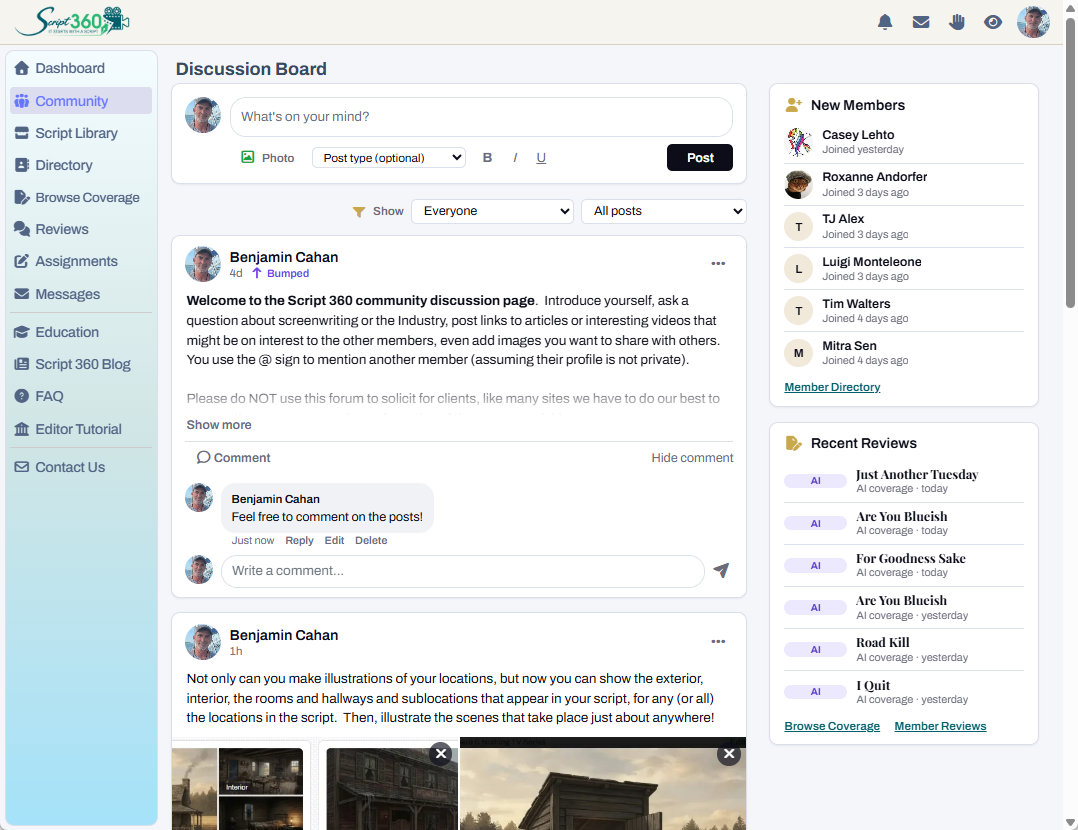Click Benjamin Cahan avatar on welcome post
This screenshot has height=830, width=1078.
[x=203, y=264]
